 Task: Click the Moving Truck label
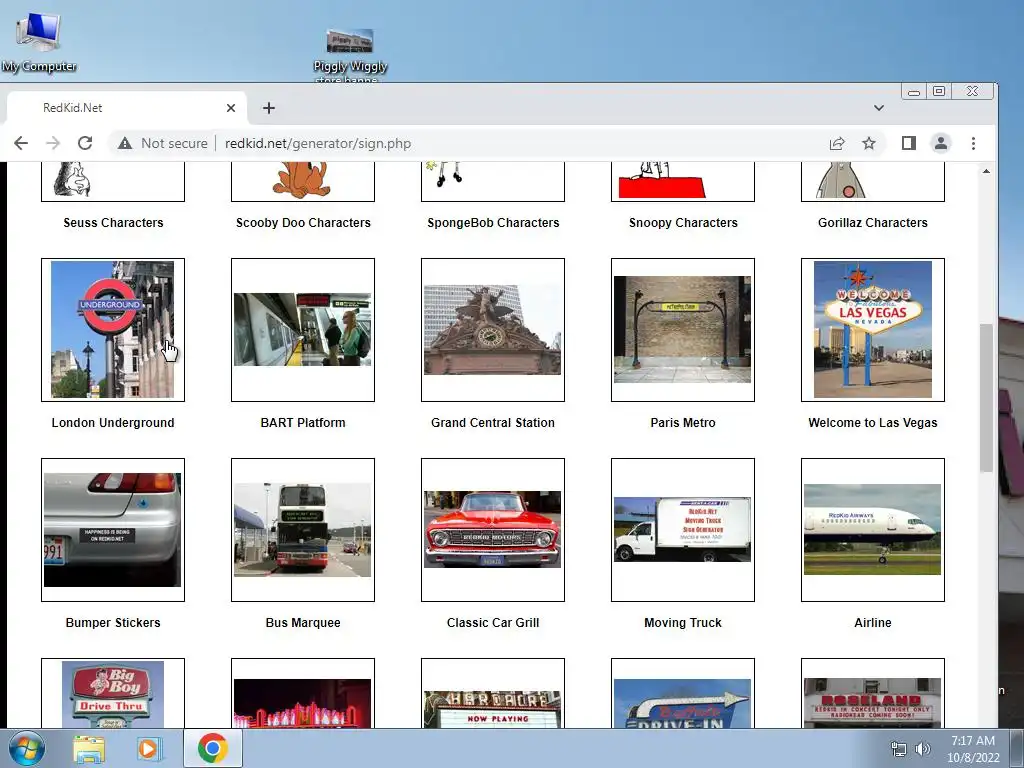(683, 622)
